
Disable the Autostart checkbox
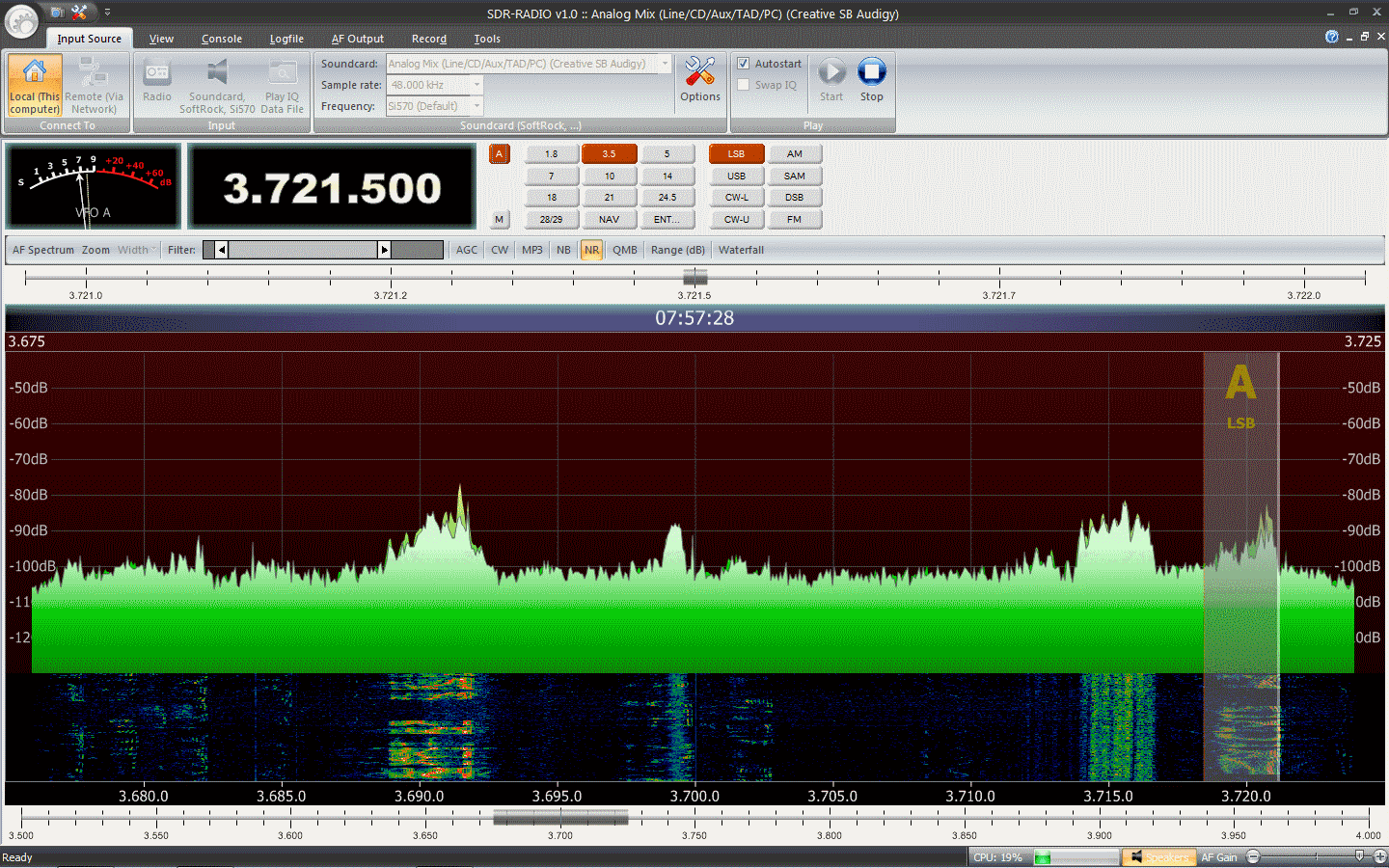point(744,63)
